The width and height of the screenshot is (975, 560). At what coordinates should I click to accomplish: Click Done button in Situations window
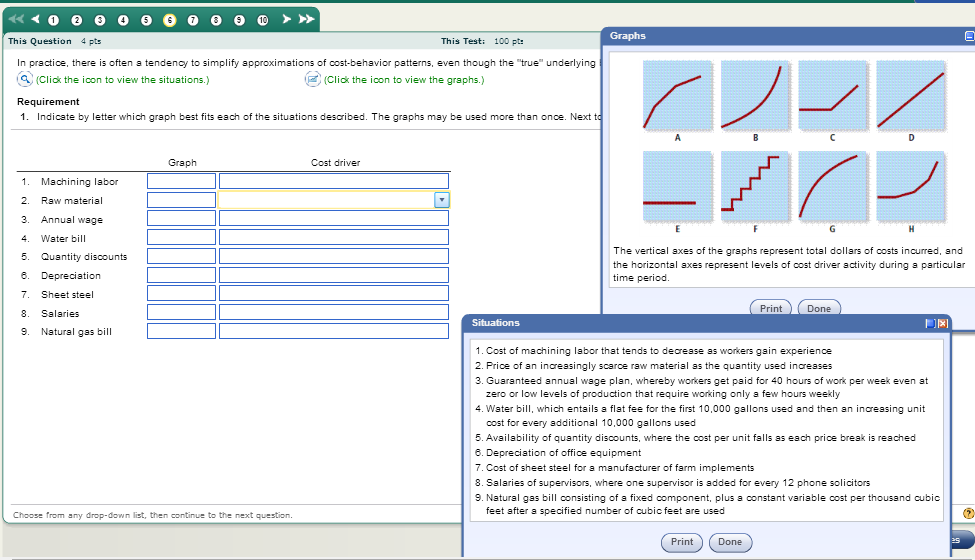point(730,542)
